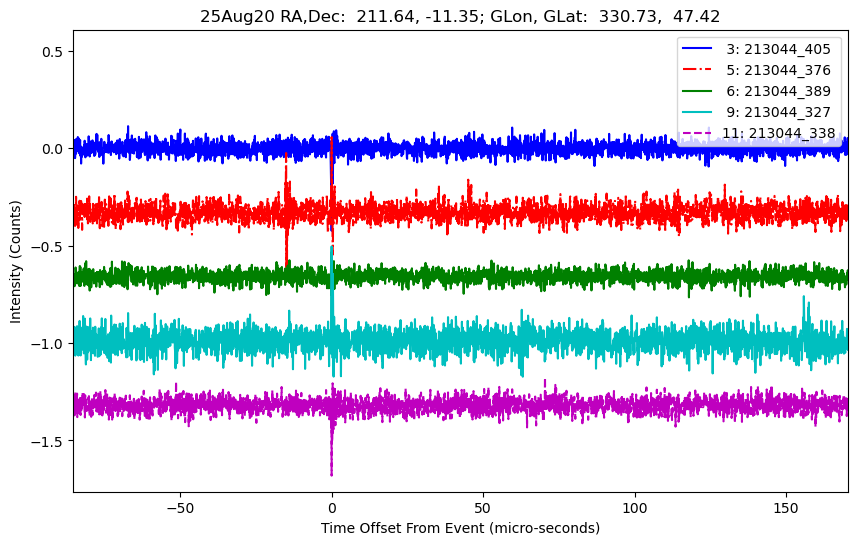Click the cyan line sample in the legend
The width and height of the screenshot is (858, 545).
697,112
